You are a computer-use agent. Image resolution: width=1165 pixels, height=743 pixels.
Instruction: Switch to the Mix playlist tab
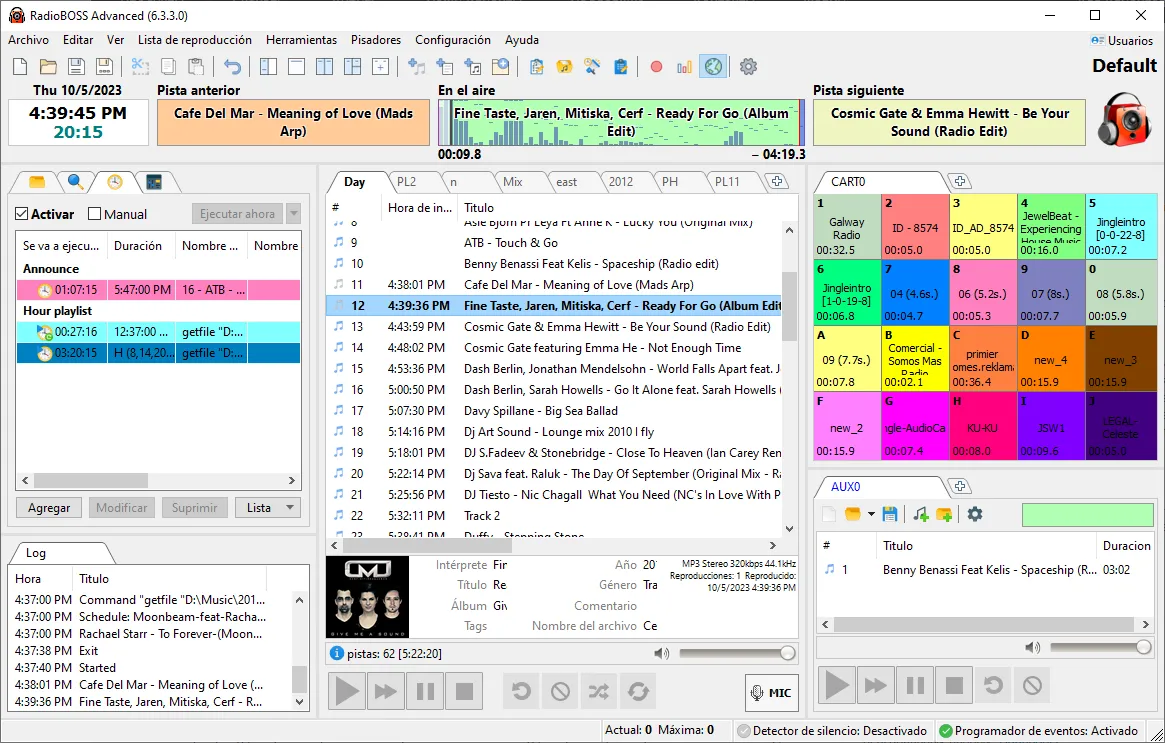tap(513, 182)
